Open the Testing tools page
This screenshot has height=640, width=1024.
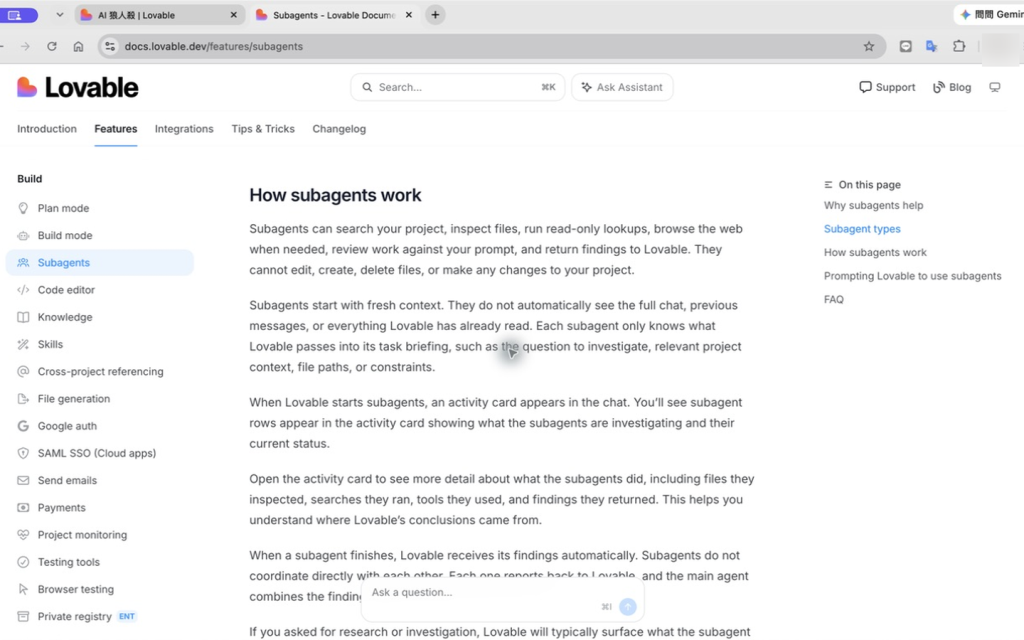tap(68, 562)
